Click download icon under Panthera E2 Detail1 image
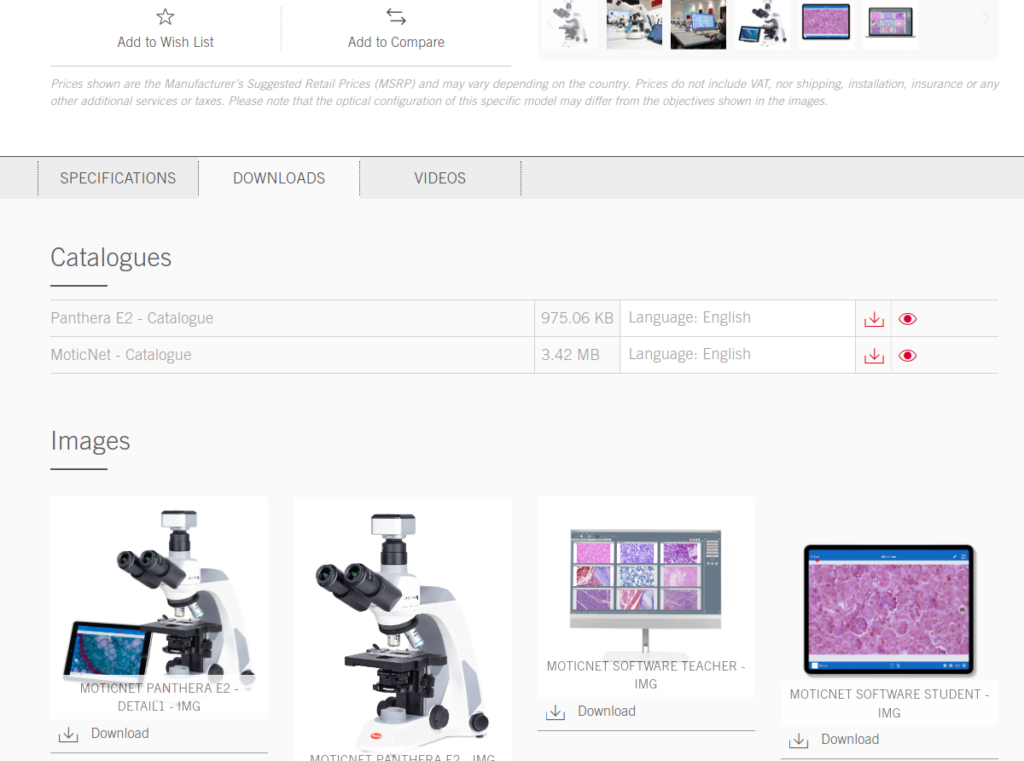1024x761 pixels. 69,734
